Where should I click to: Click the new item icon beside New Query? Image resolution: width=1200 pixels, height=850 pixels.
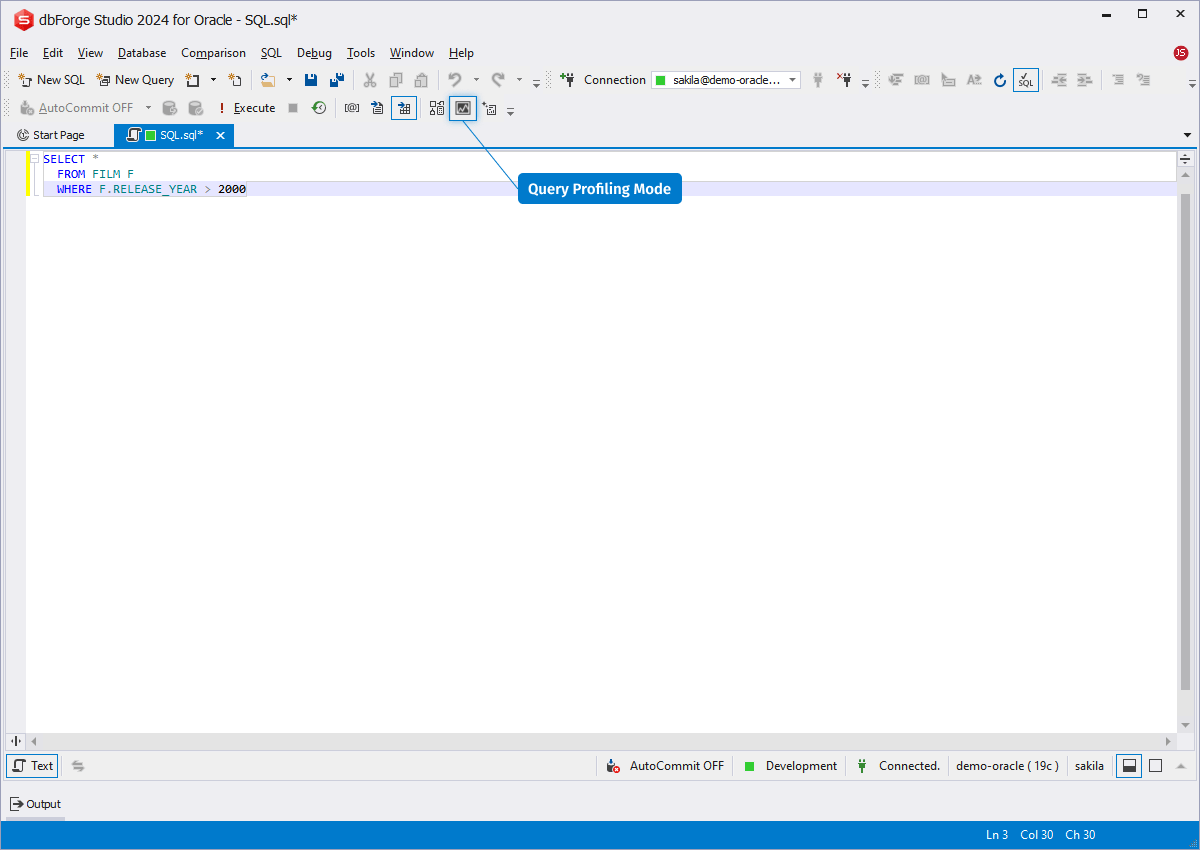tap(193, 80)
